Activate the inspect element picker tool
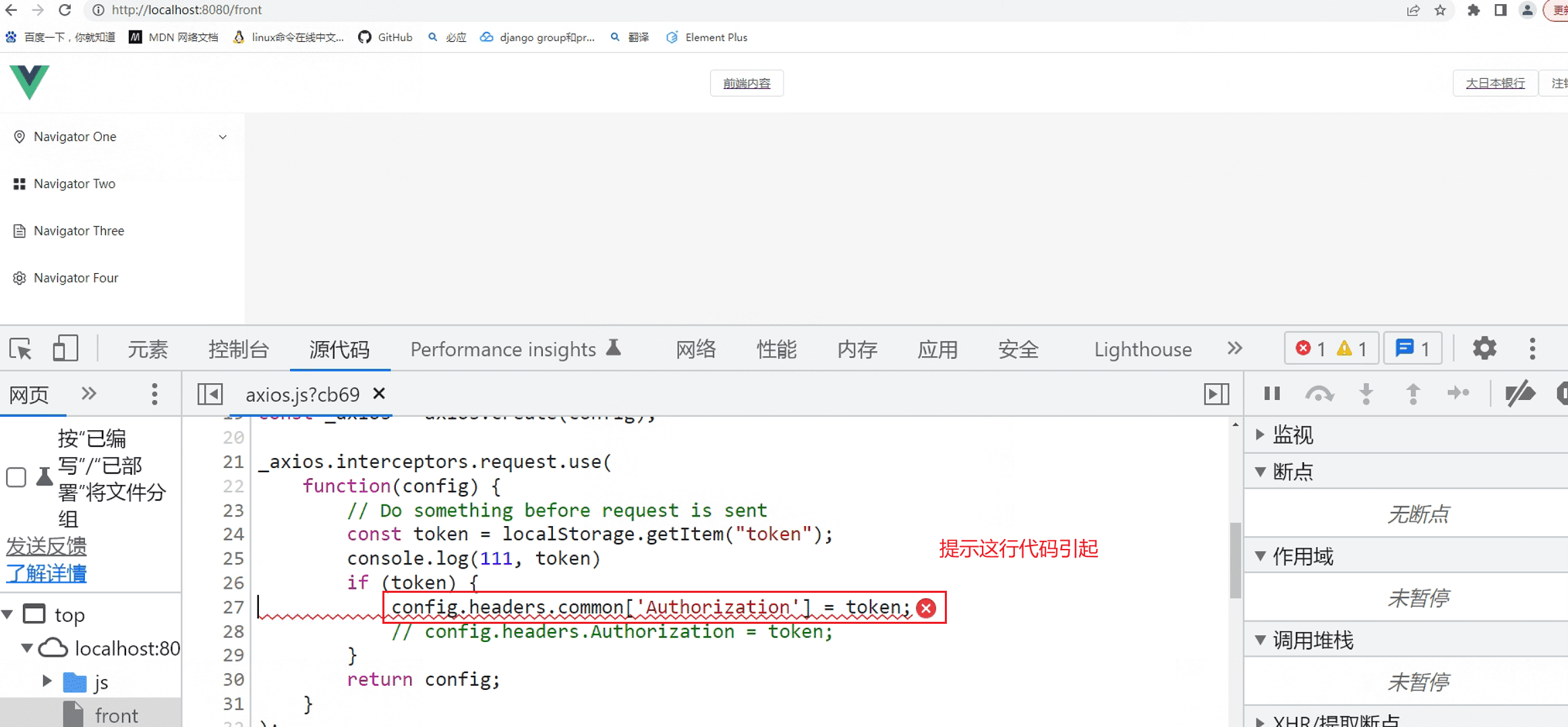 tap(21, 349)
